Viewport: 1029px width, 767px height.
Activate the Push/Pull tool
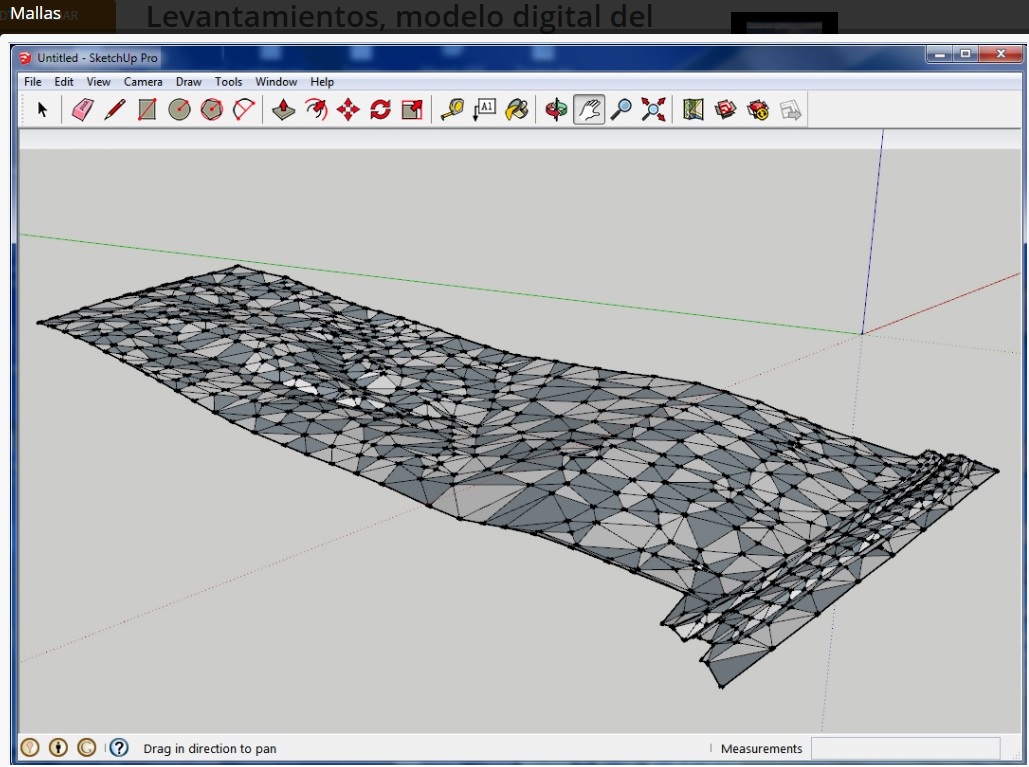click(284, 110)
